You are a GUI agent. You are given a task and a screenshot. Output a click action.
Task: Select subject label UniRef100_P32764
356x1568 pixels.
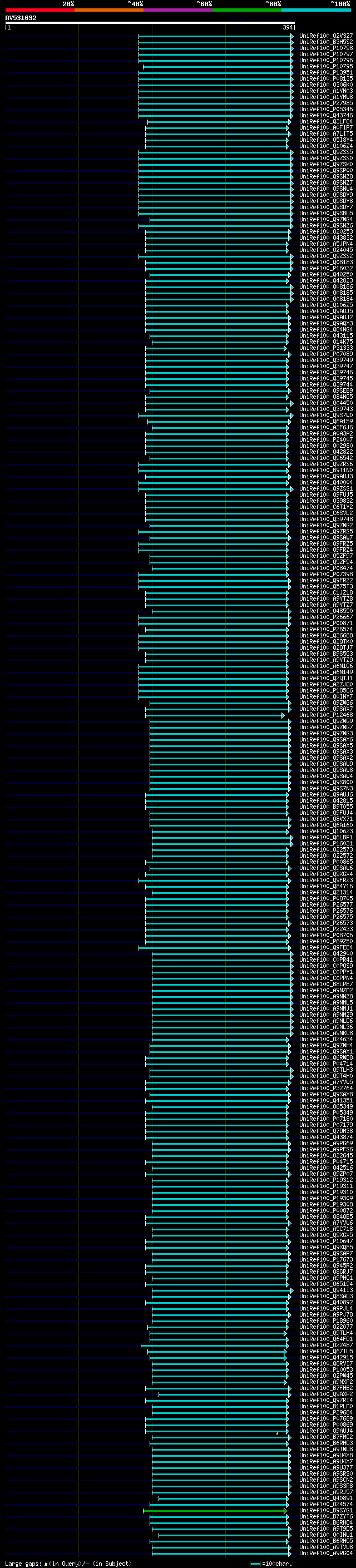coord(326,1089)
